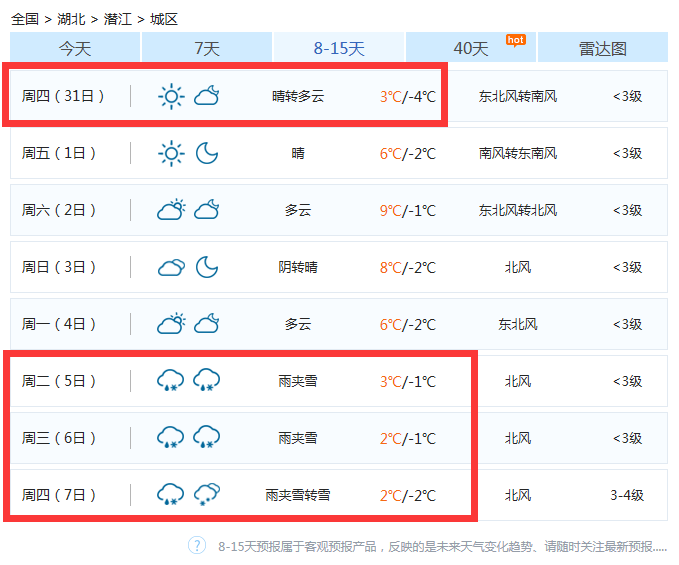Screen dimensions: 679x565
Task: Switch to the 雷达图 tab
Action: click(x=603, y=48)
